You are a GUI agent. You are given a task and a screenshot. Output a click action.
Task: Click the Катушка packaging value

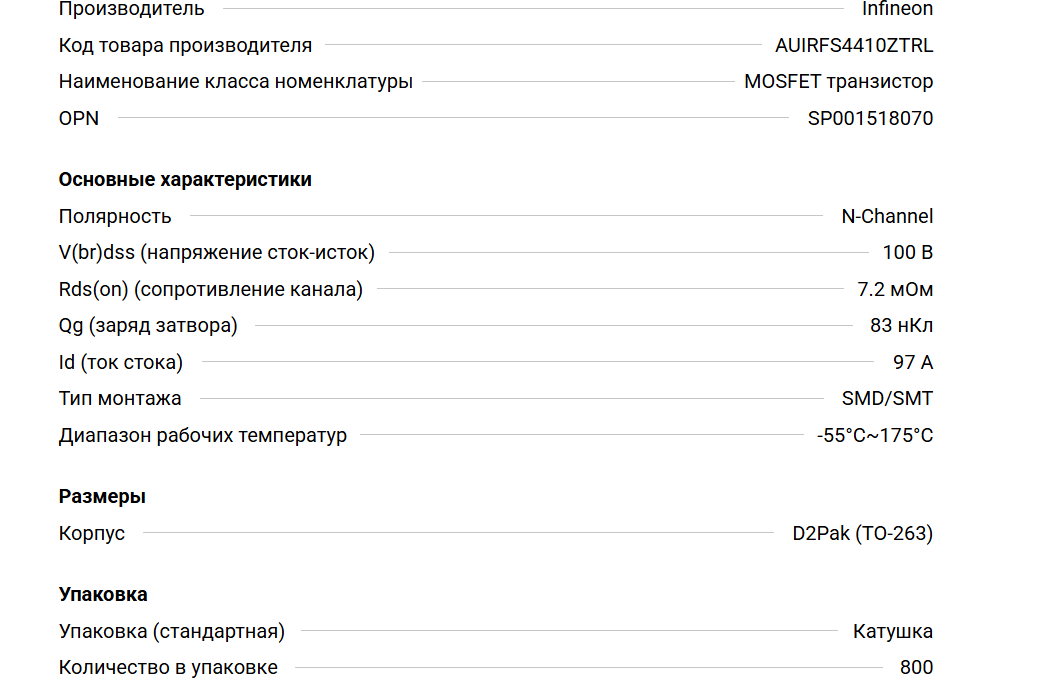892,631
